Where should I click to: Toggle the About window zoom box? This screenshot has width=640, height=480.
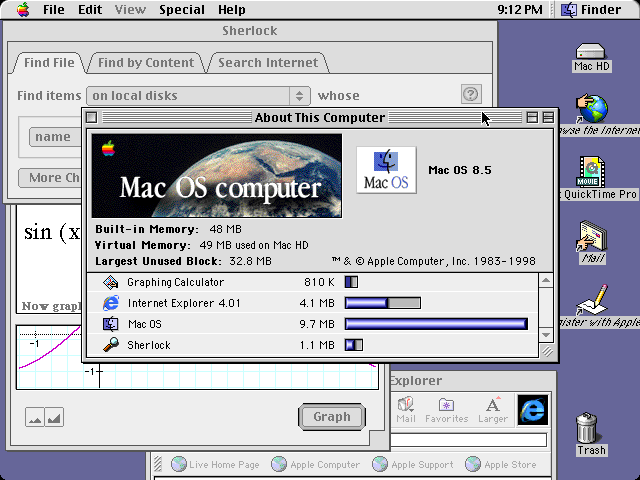pyautogui.click(x=532, y=118)
